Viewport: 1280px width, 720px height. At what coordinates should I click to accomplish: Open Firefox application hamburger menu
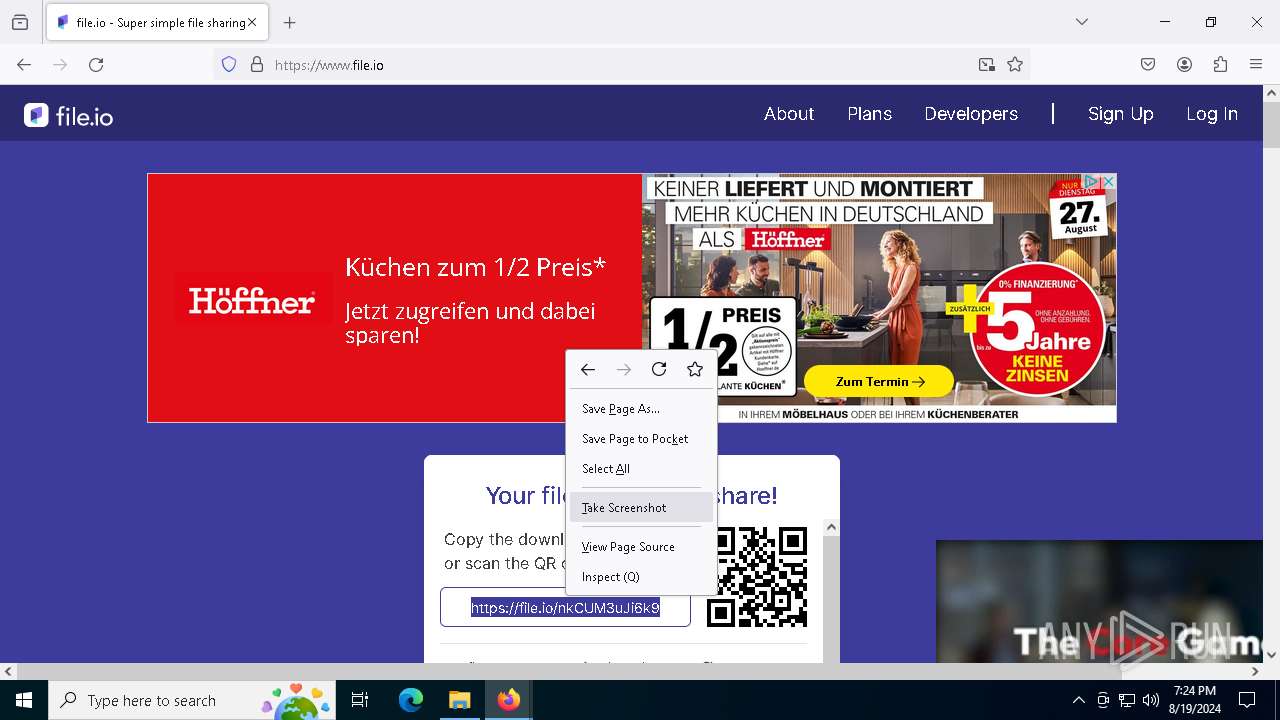(x=1256, y=65)
